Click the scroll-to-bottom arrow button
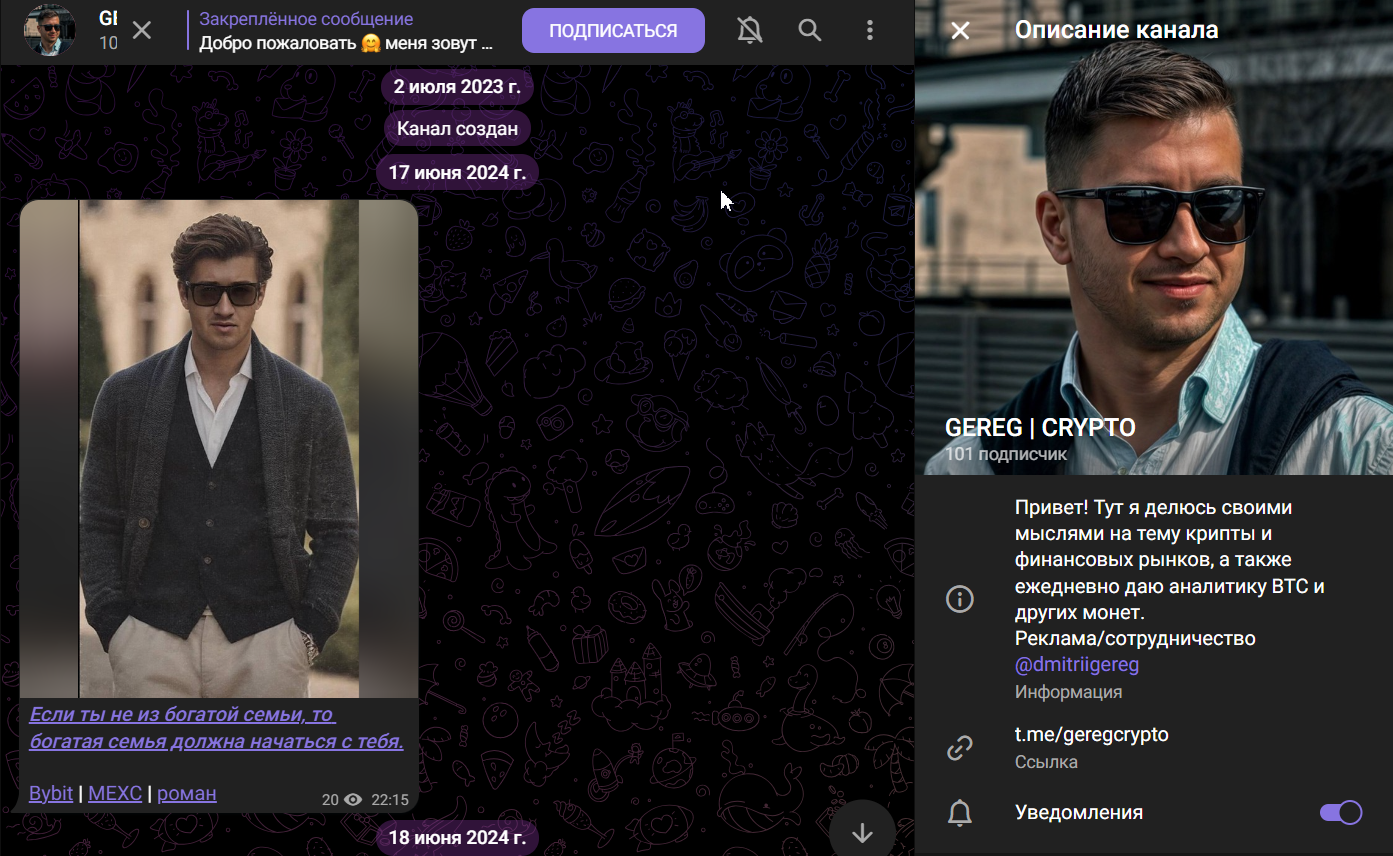 coord(862,833)
